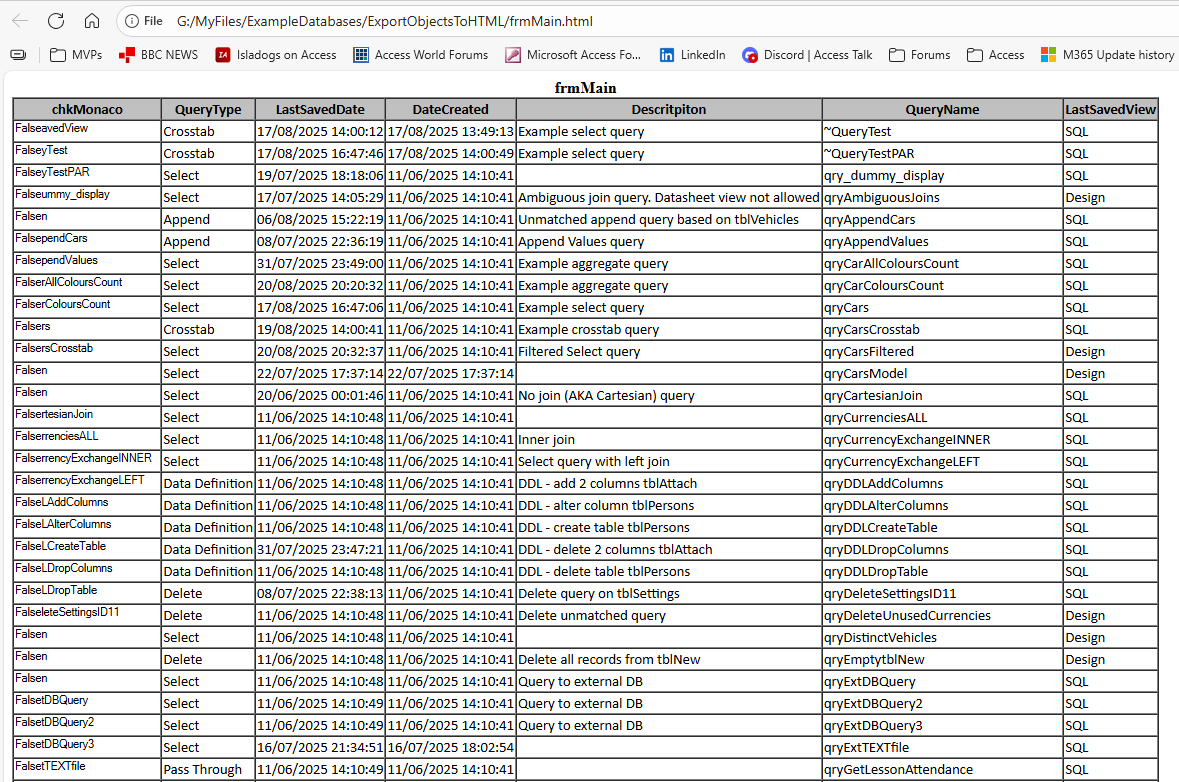
Task: Open the leftmost bookmarks bar icon
Action: click(x=18, y=55)
